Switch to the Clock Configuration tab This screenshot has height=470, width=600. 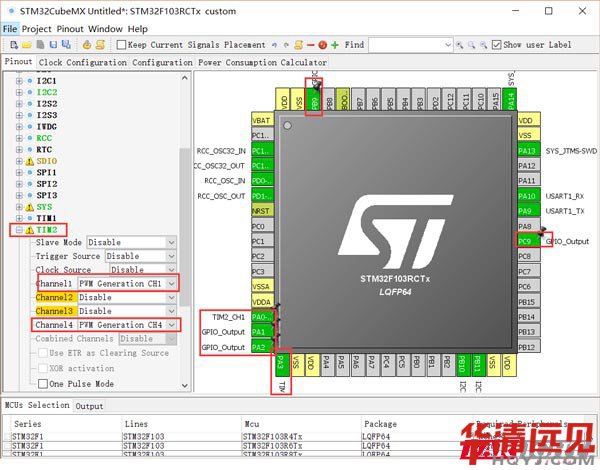(x=83, y=62)
